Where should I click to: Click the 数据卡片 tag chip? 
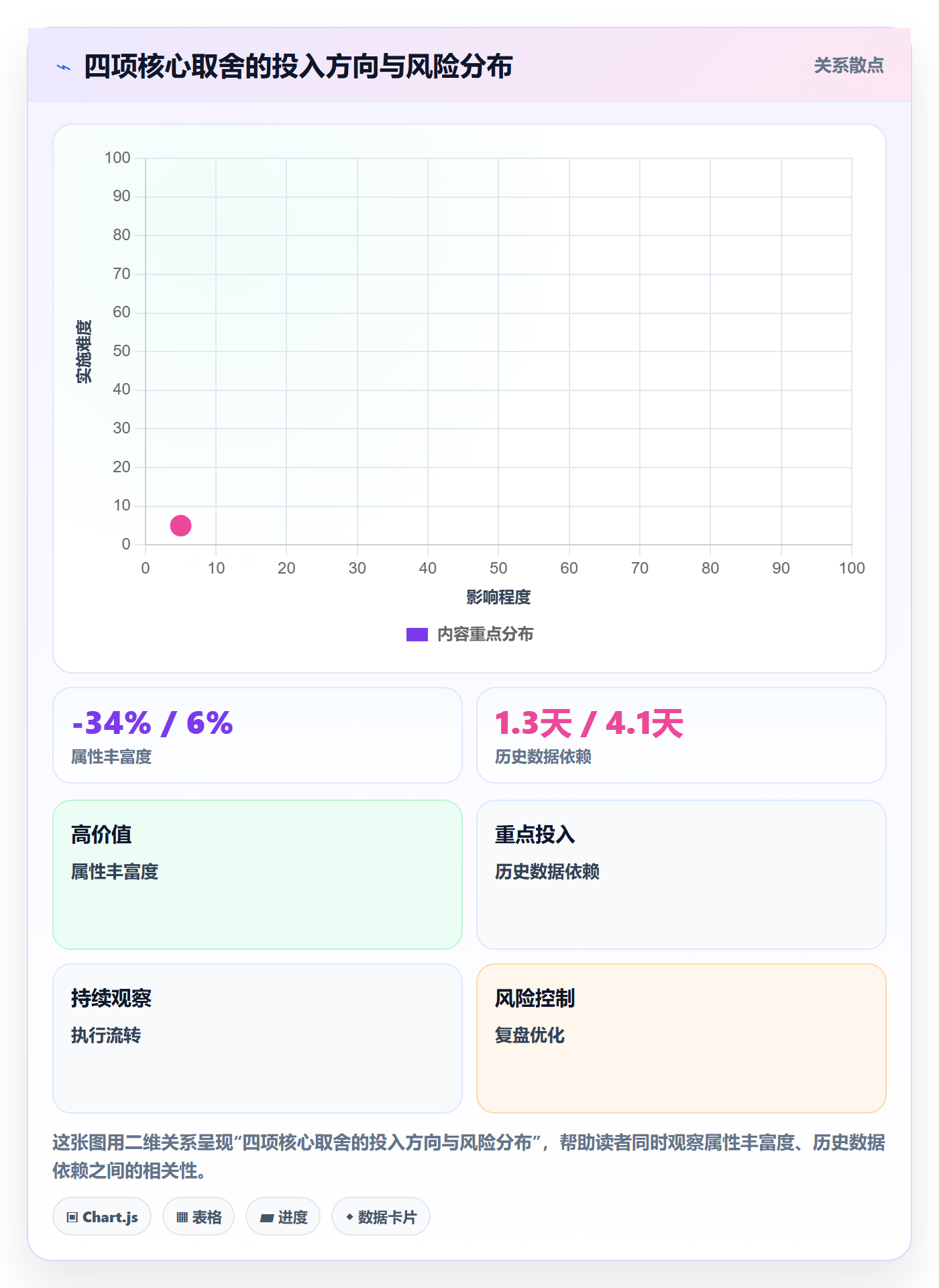point(381,1217)
